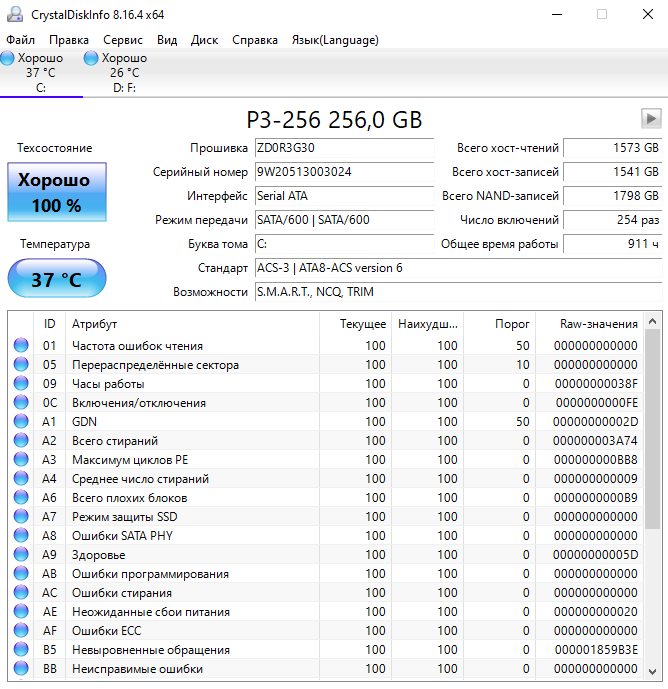Open the Язык(Language) menu
668x689 pixels.
(x=335, y=40)
